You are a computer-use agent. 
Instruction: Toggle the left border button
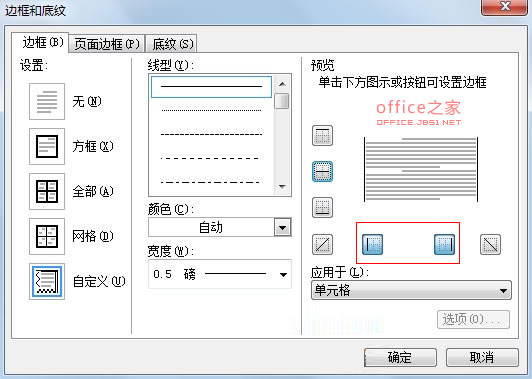click(x=372, y=244)
